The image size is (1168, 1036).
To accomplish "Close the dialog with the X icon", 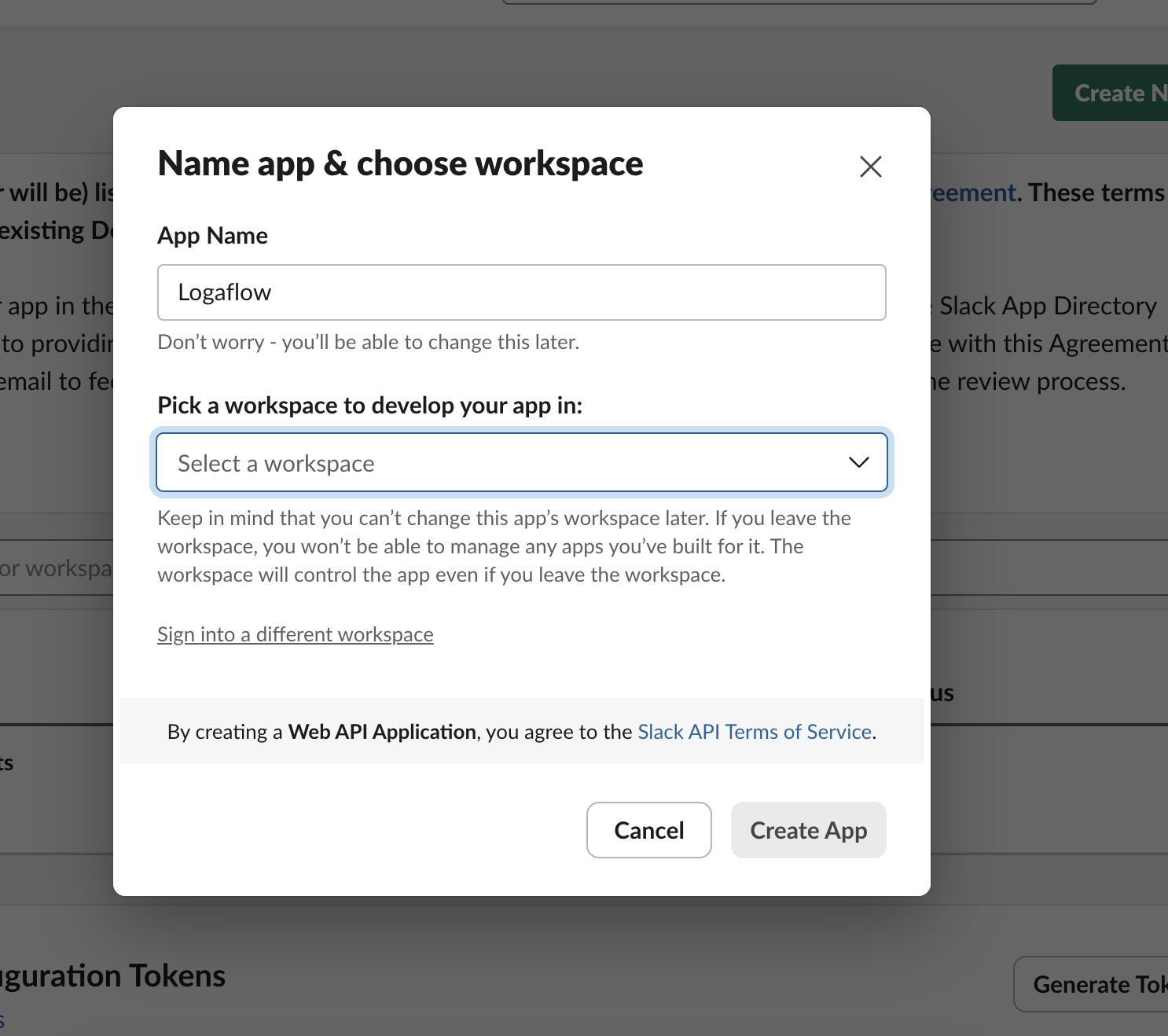I will (x=870, y=167).
